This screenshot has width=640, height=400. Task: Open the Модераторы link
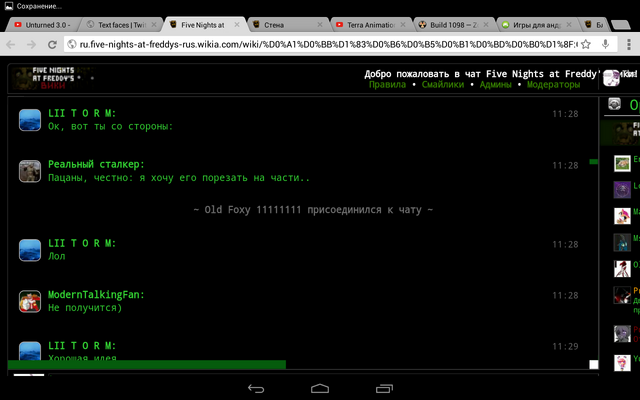(x=553, y=85)
